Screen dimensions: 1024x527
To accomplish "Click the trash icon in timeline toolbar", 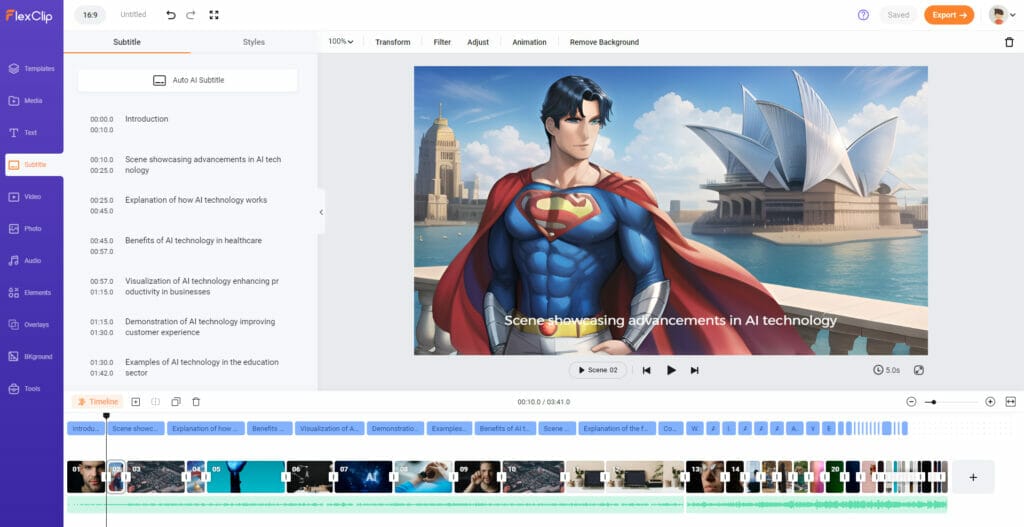I will 196,402.
